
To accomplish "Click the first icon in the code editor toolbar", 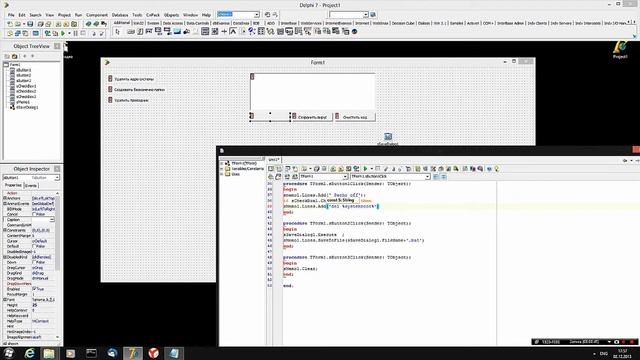I will point(271,169).
